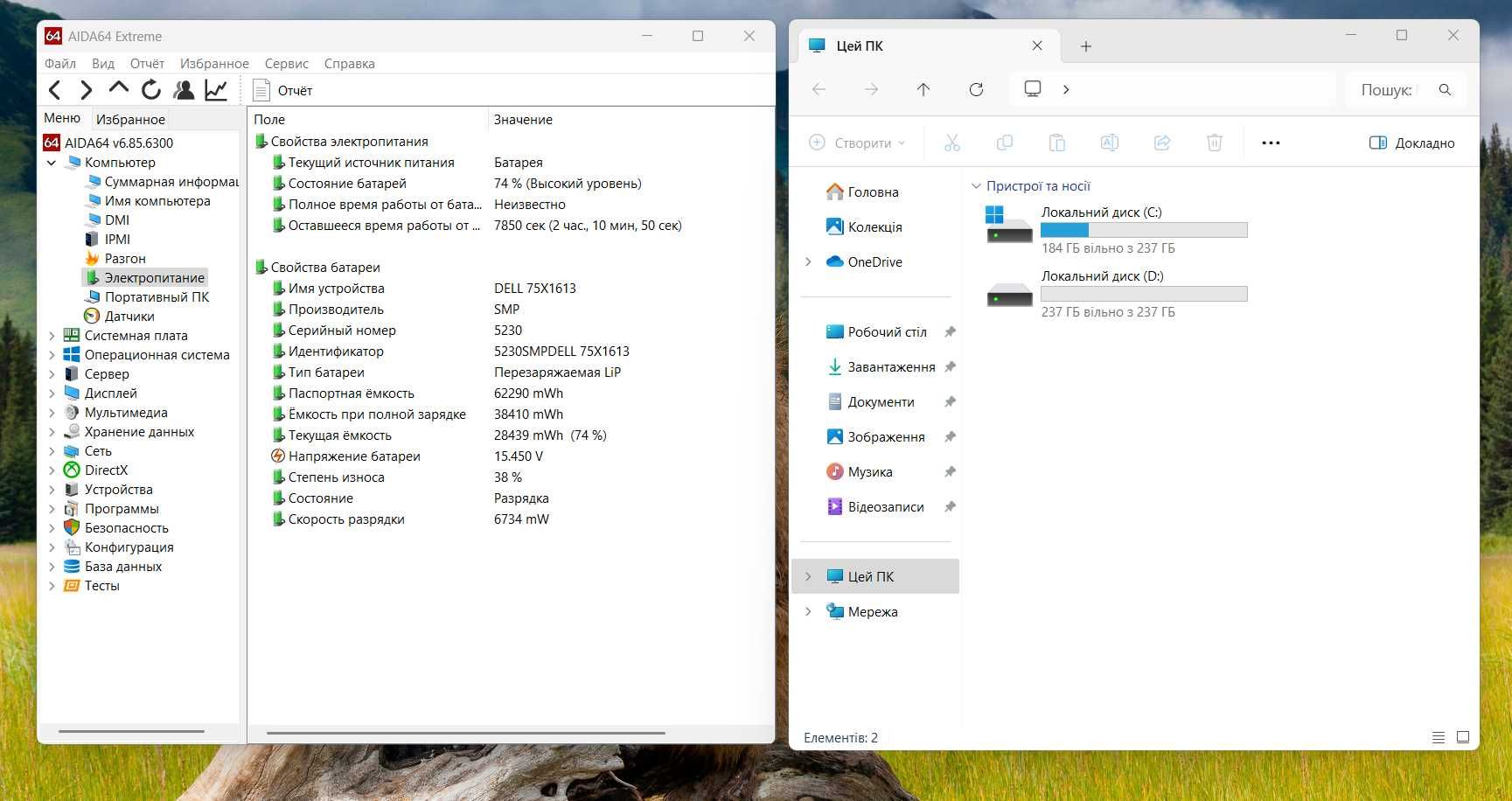Image resolution: width=1512 pixels, height=801 pixels.
Task: Open the AIDA64 user icon tool
Action: (x=184, y=90)
